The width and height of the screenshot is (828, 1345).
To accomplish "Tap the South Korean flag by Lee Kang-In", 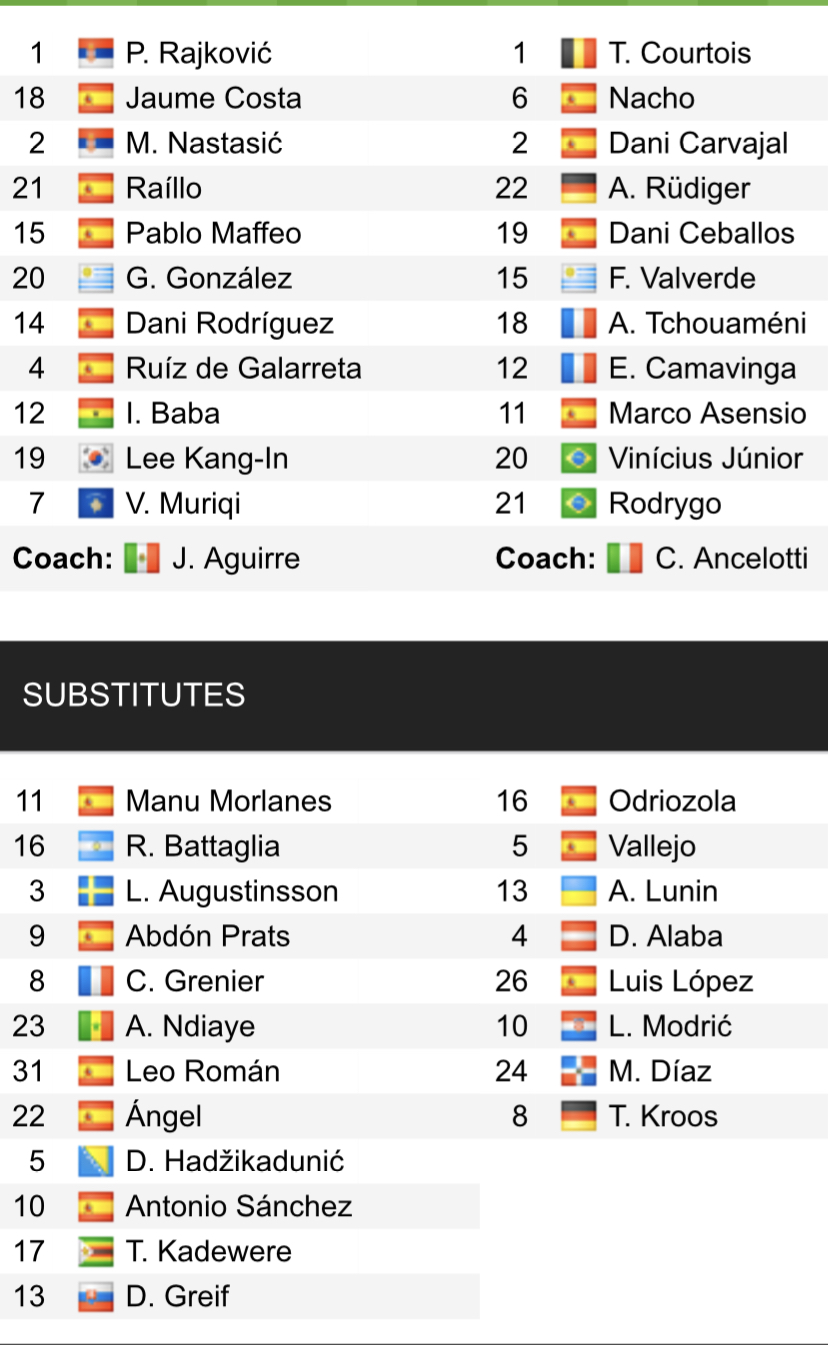I will [96, 459].
